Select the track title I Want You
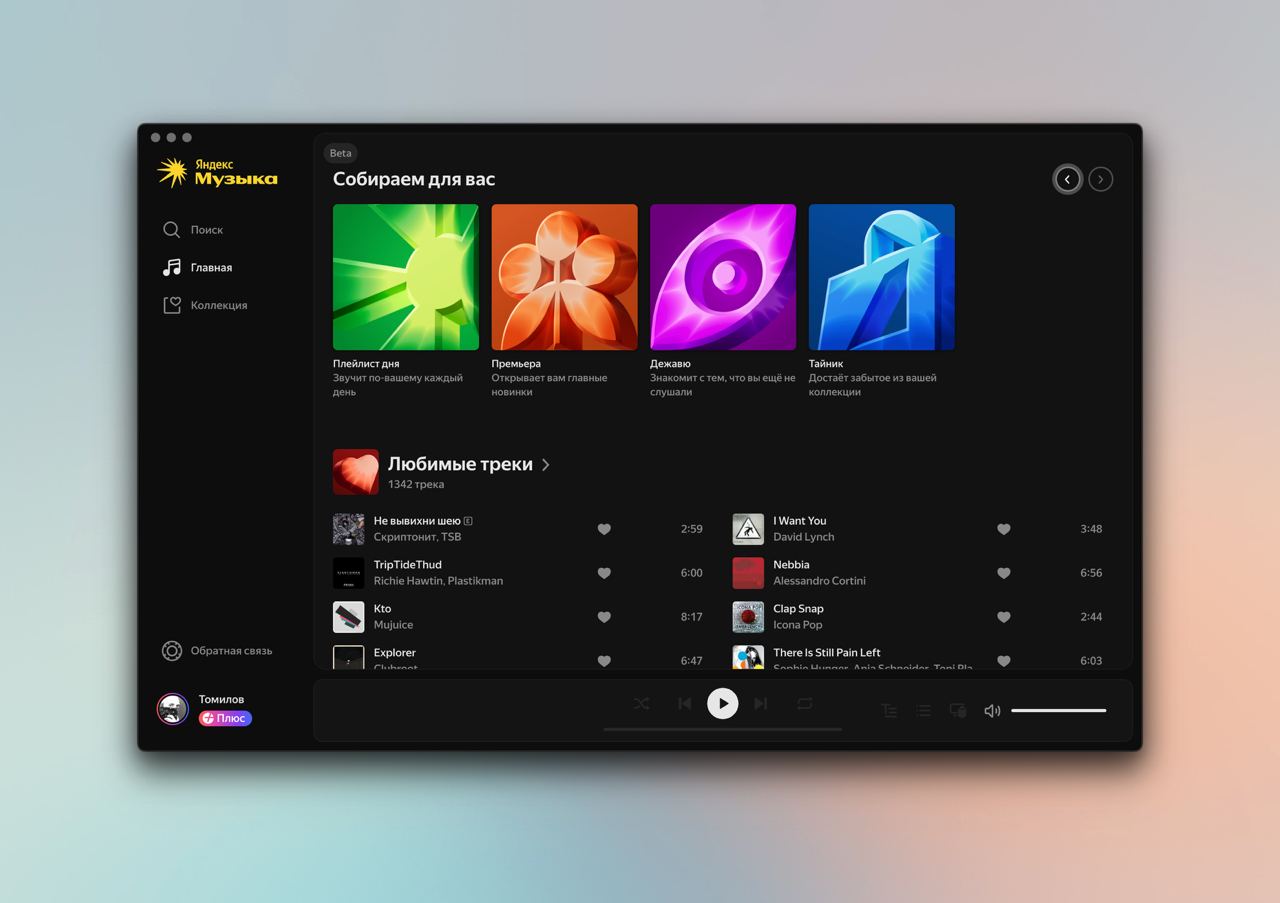The width and height of the screenshot is (1280, 903). click(800, 521)
